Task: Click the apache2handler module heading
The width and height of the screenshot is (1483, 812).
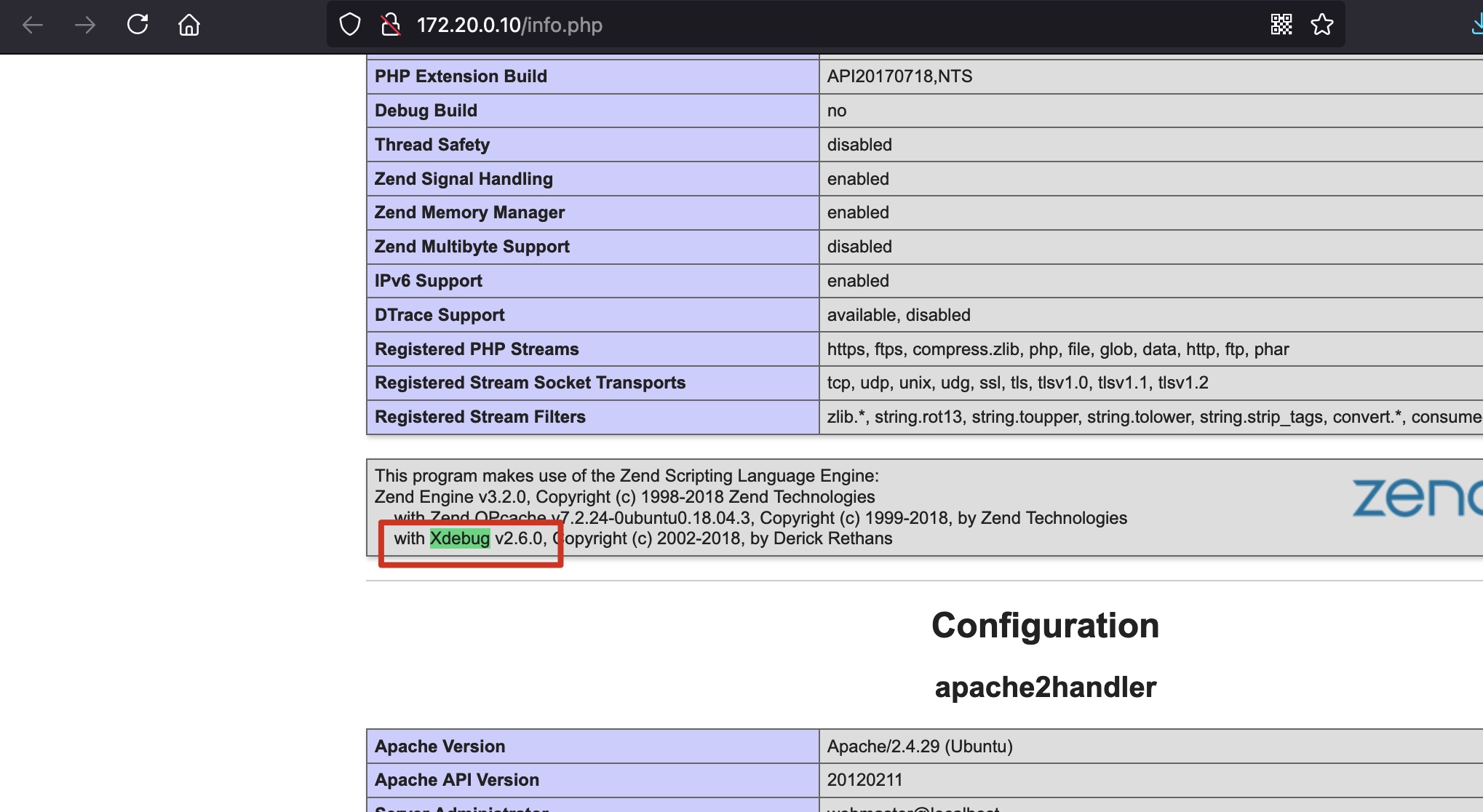Action: (x=1045, y=688)
